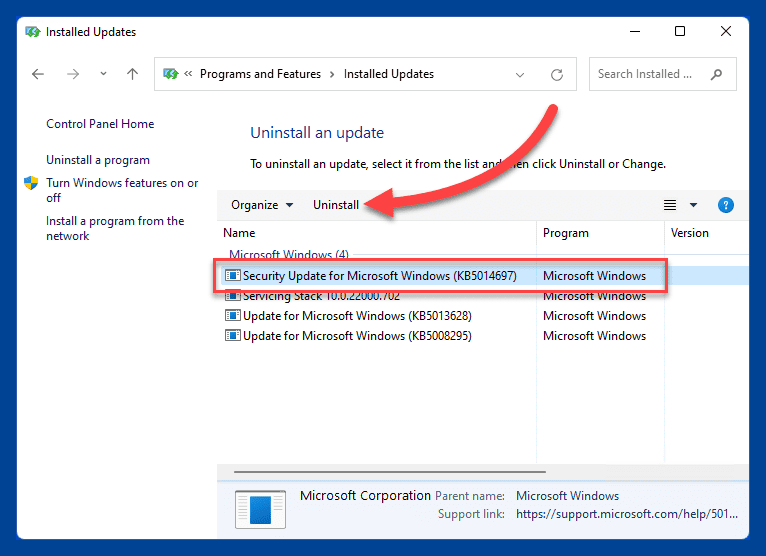Open the more view options arrow

pos(693,205)
